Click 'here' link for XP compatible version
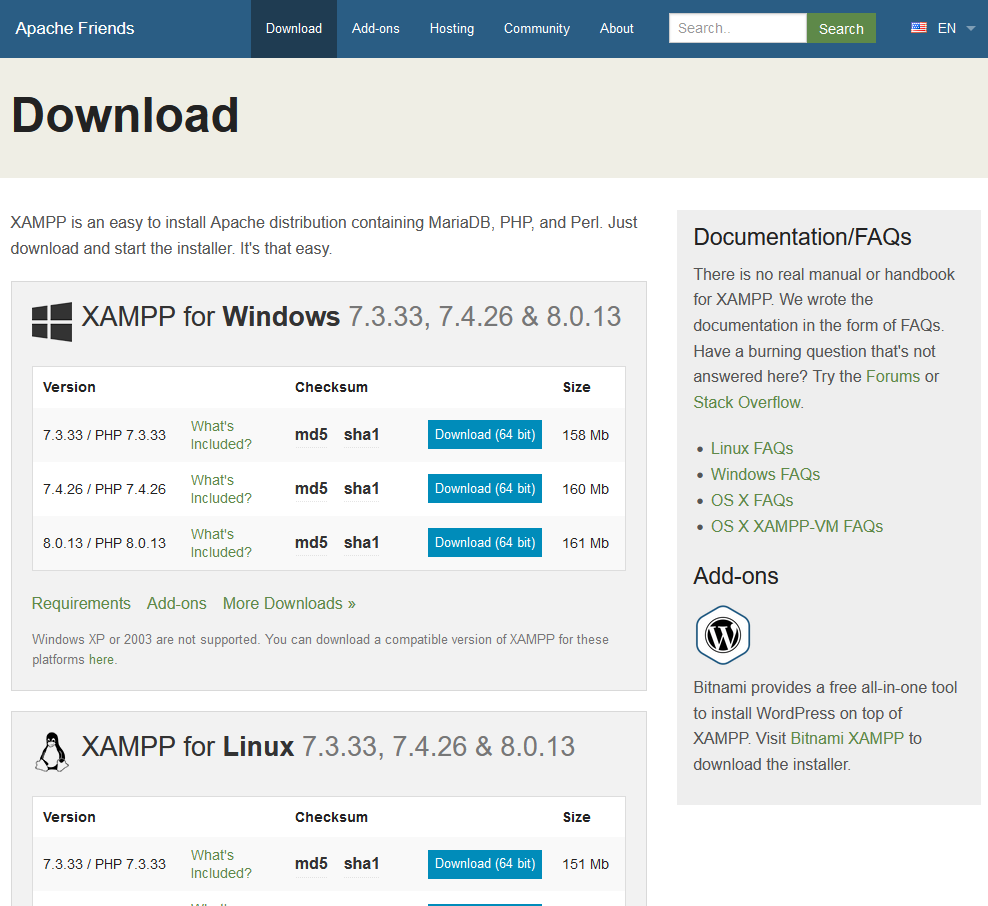Viewport: 988px width, 906px height. tap(101, 660)
